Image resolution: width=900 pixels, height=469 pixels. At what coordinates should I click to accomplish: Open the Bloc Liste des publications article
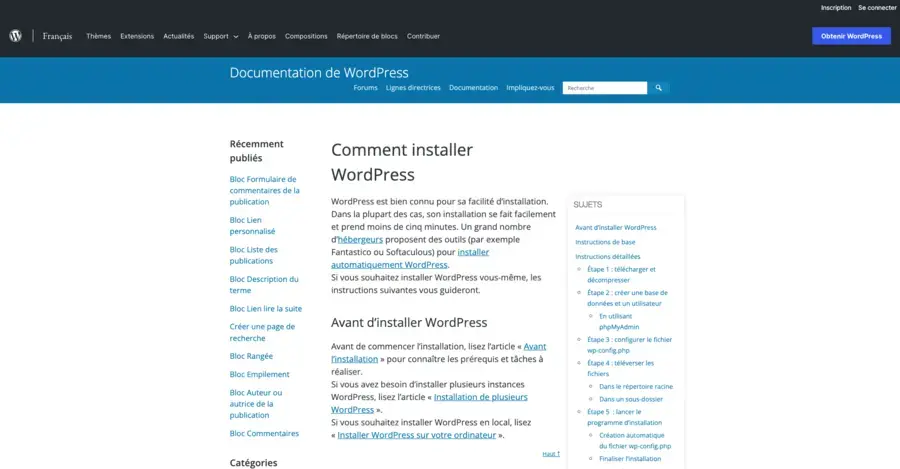254,255
